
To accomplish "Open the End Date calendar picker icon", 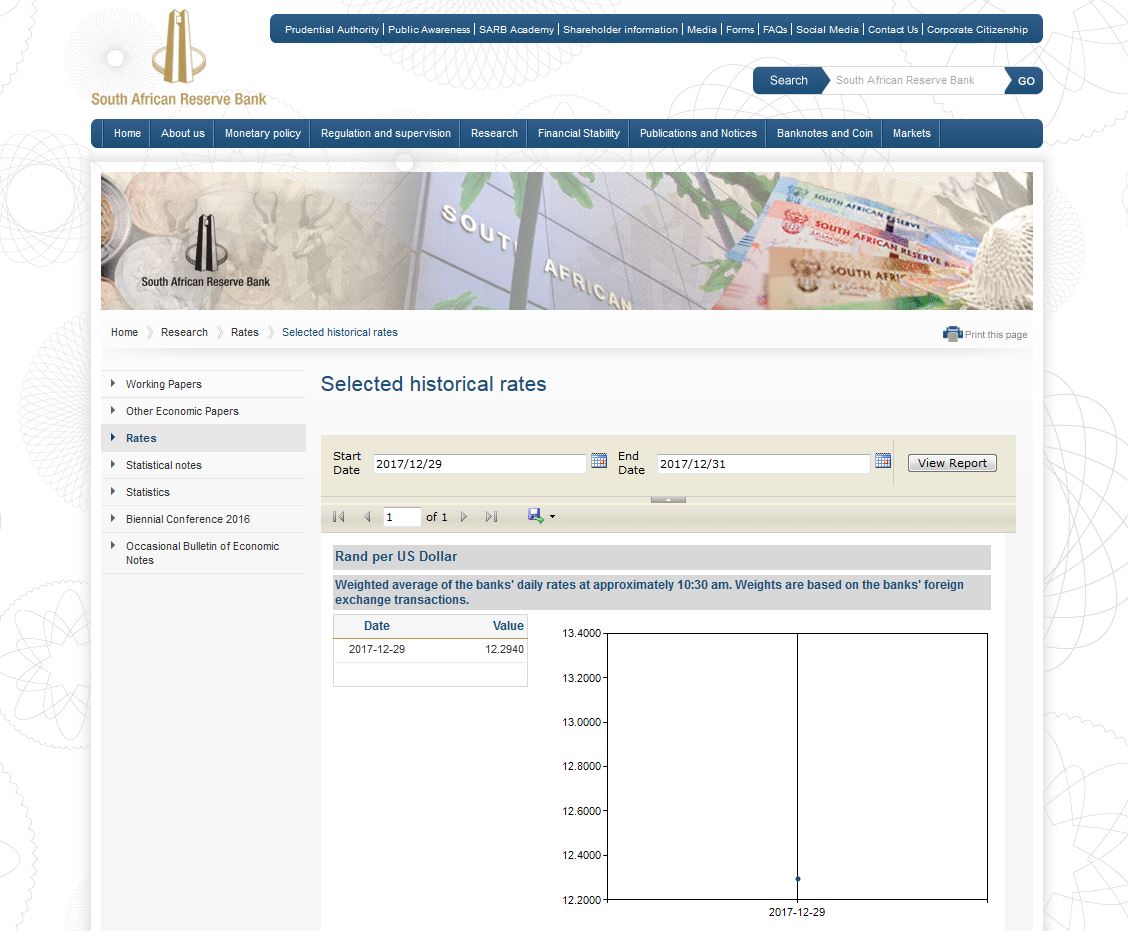I will tap(883, 460).
